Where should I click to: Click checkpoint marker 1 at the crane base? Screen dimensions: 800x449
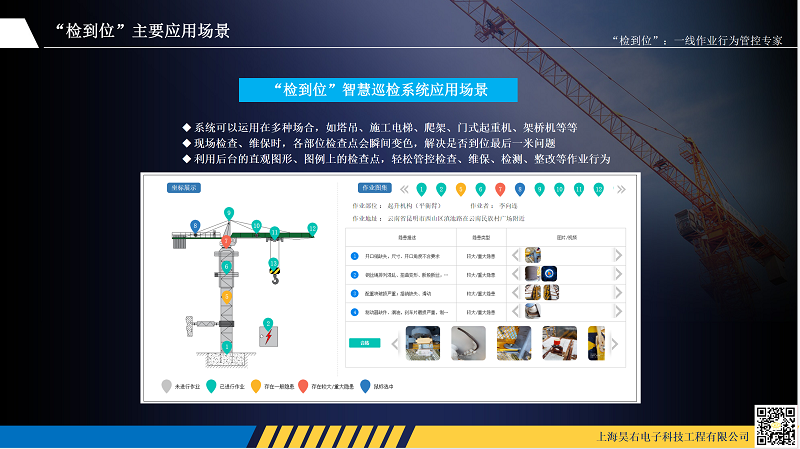pyautogui.click(x=227, y=347)
